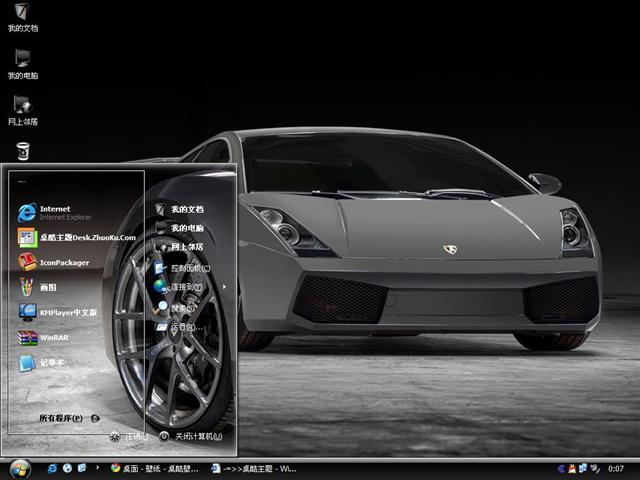The height and width of the screenshot is (480, 640).
Task: Click the 注销(L) log off button
Action: click(x=129, y=436)
